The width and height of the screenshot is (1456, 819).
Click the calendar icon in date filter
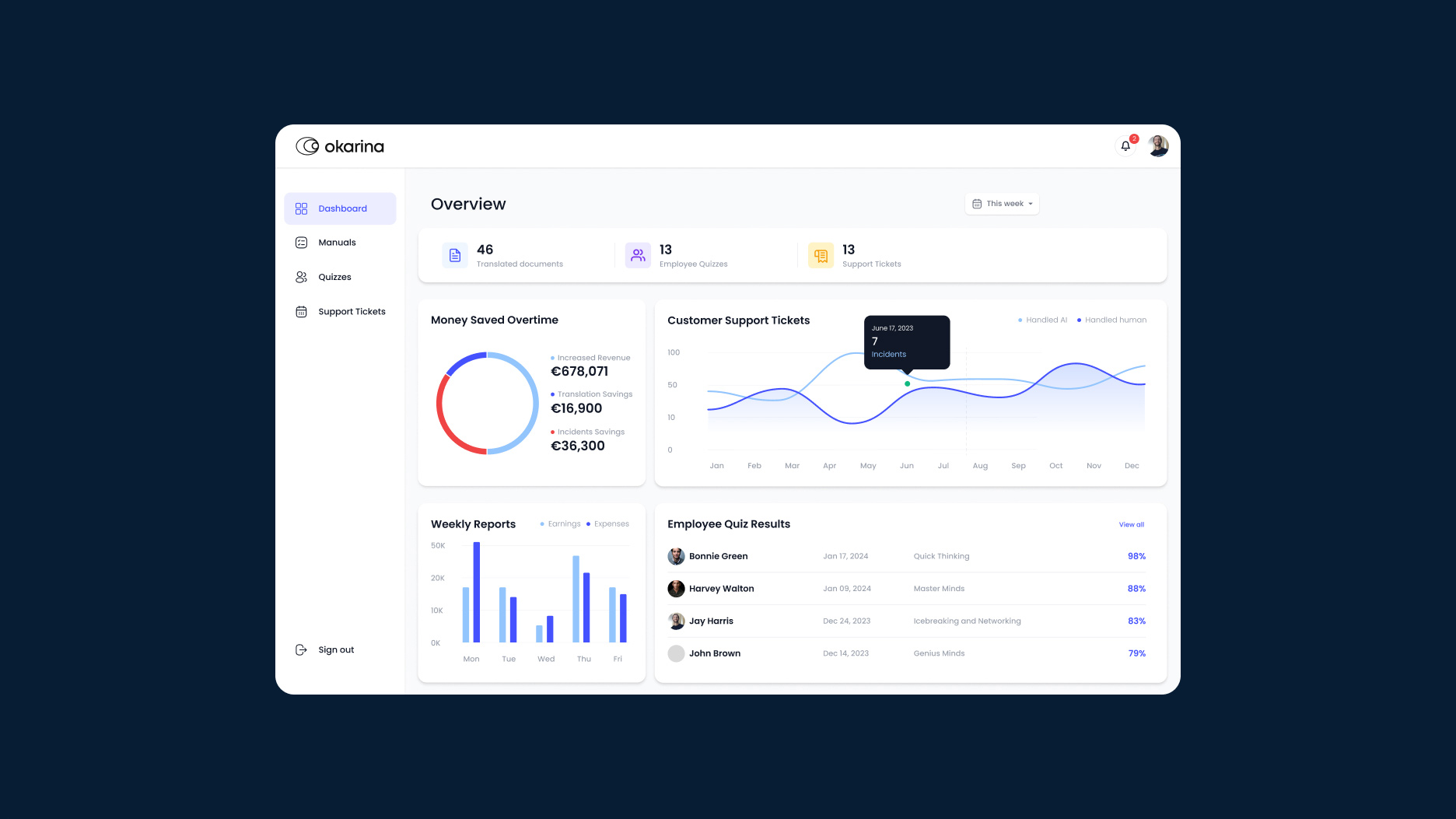[x=977, y=204]
